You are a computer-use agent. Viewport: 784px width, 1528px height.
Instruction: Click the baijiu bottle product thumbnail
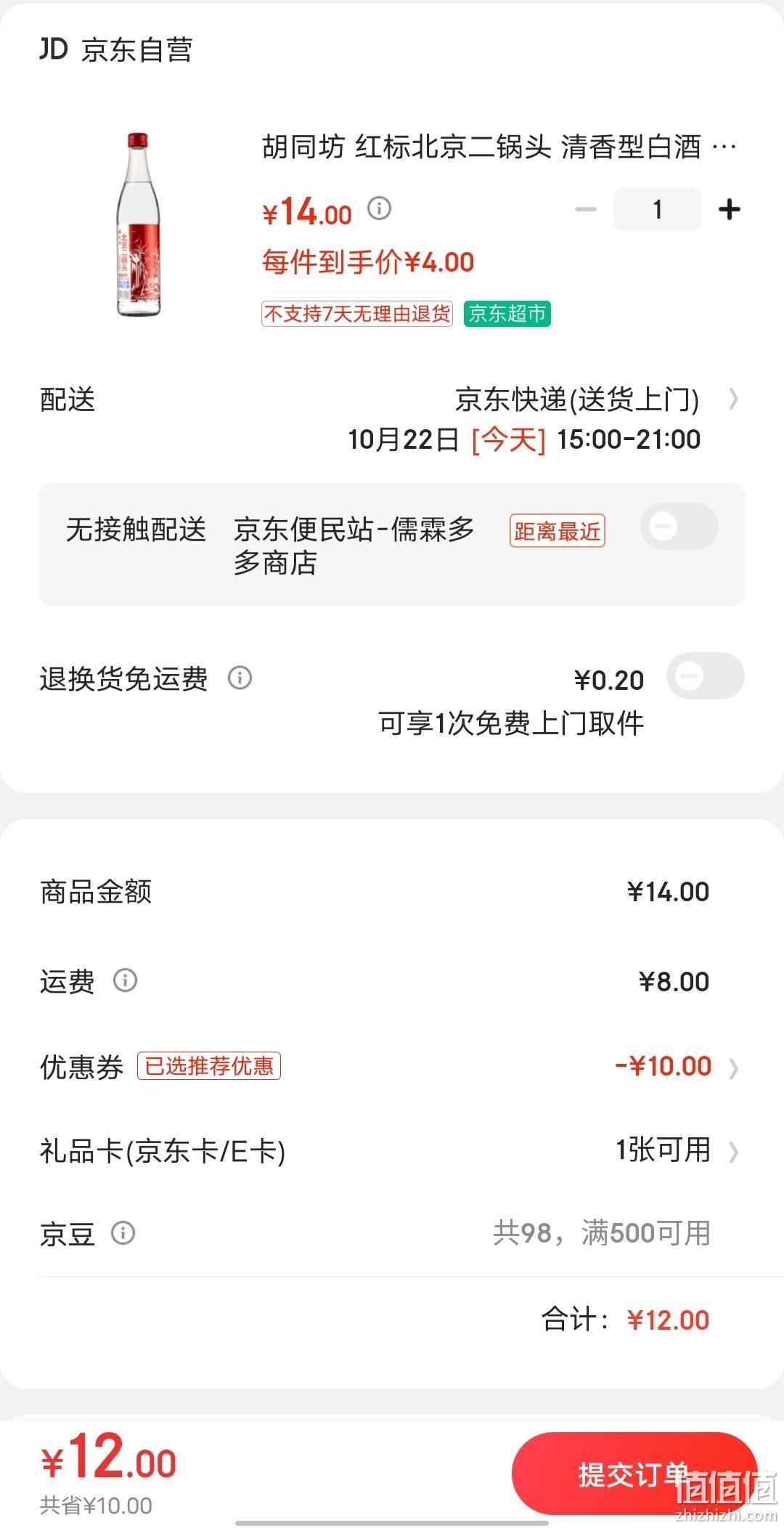tap(138, 224)
